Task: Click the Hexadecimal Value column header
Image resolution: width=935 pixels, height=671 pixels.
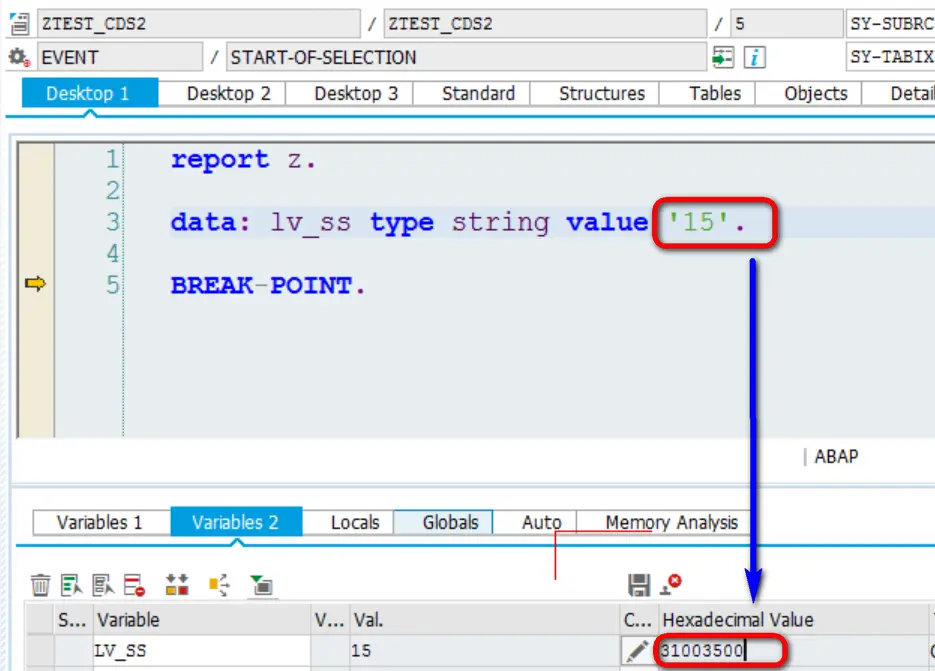Action: click(793, 620)
